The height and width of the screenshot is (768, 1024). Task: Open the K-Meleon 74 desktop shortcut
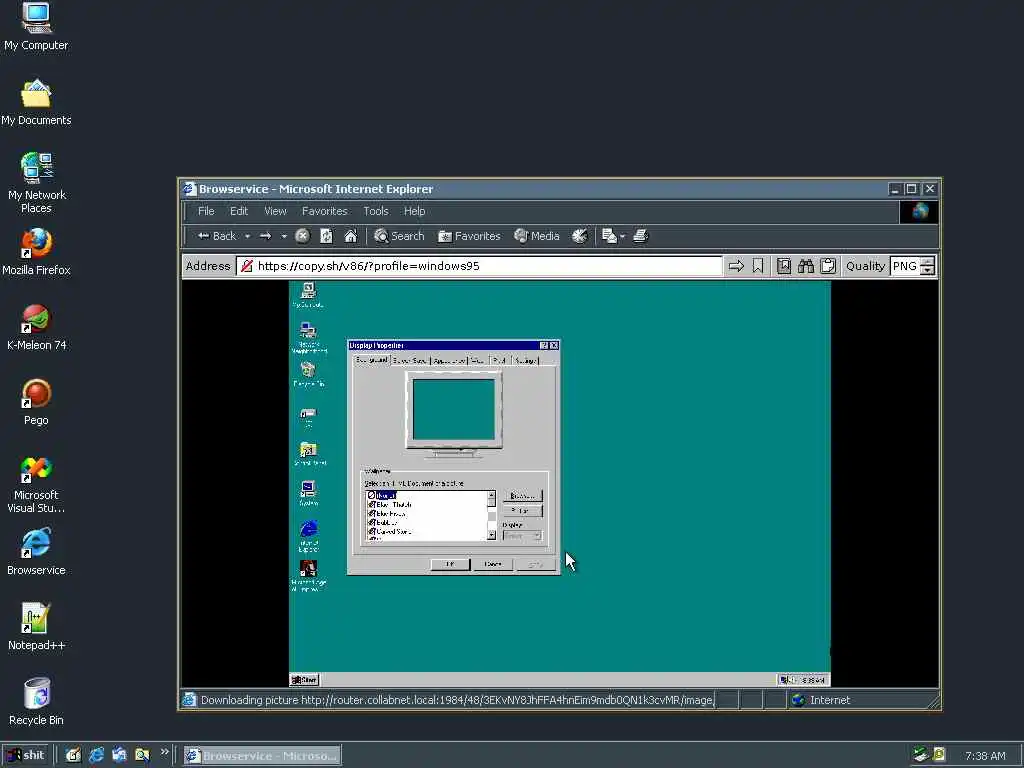(x=36, y=327)
